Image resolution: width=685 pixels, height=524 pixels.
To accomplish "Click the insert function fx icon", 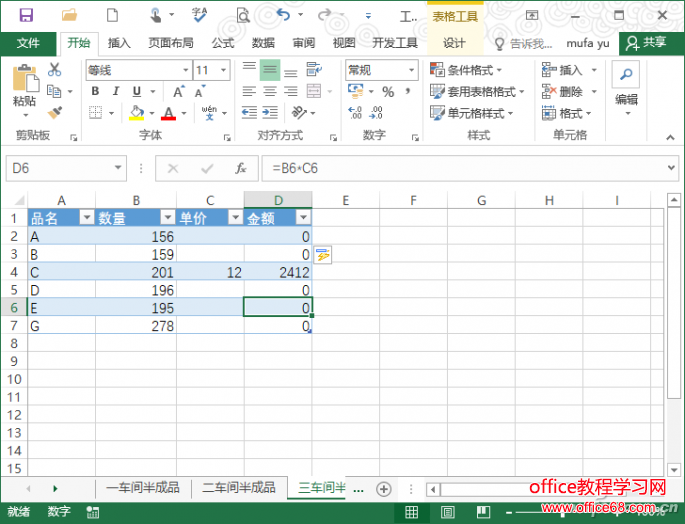I will coord(240,168).
